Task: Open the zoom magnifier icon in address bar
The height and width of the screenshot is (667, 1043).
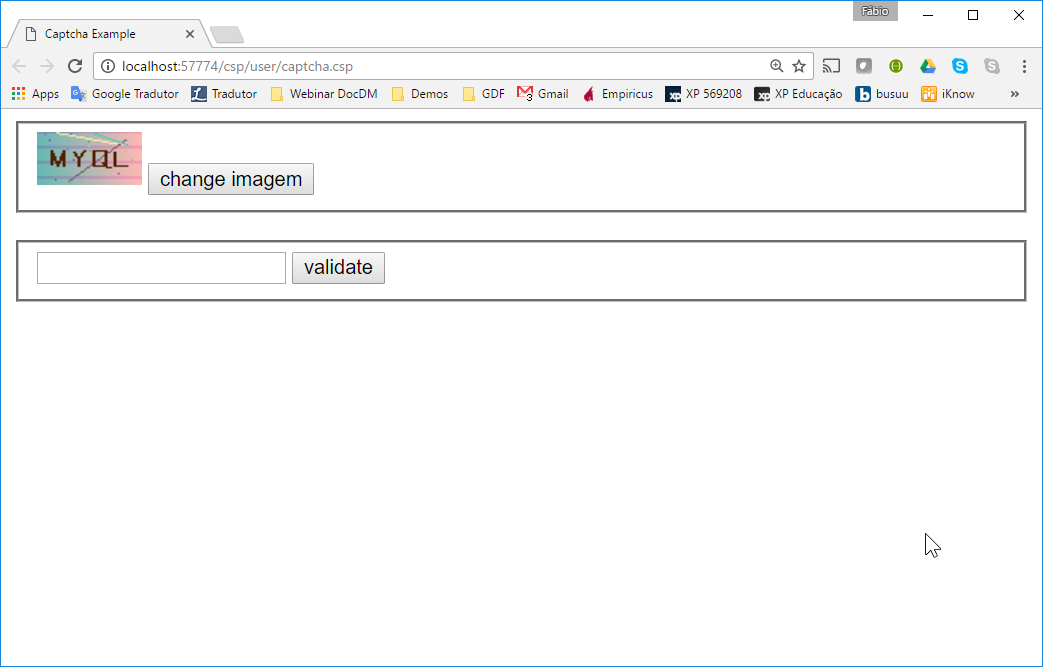Action: (x=777, y=66)
